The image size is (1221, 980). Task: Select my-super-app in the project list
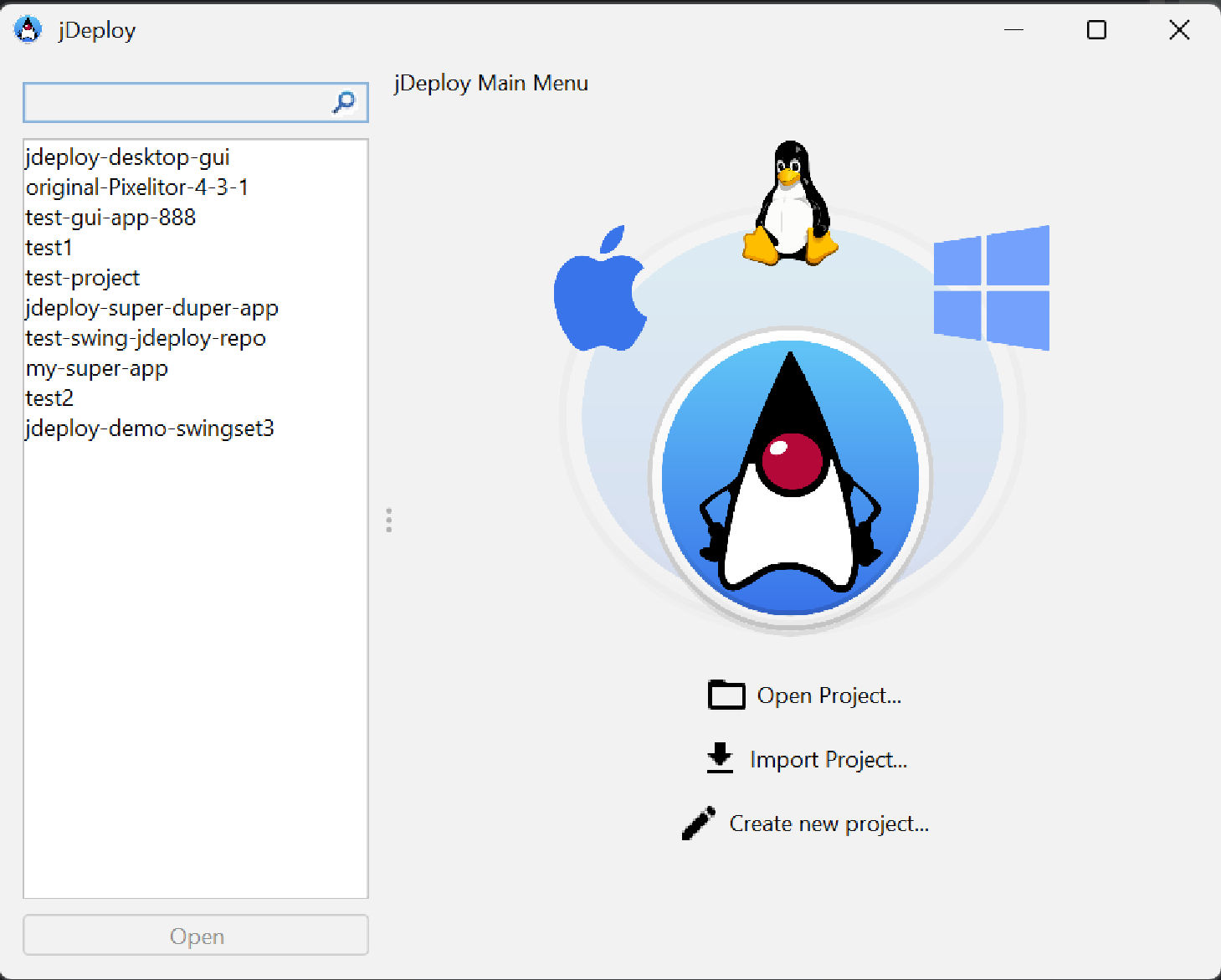pyautogui.click(x=96, y=368)
